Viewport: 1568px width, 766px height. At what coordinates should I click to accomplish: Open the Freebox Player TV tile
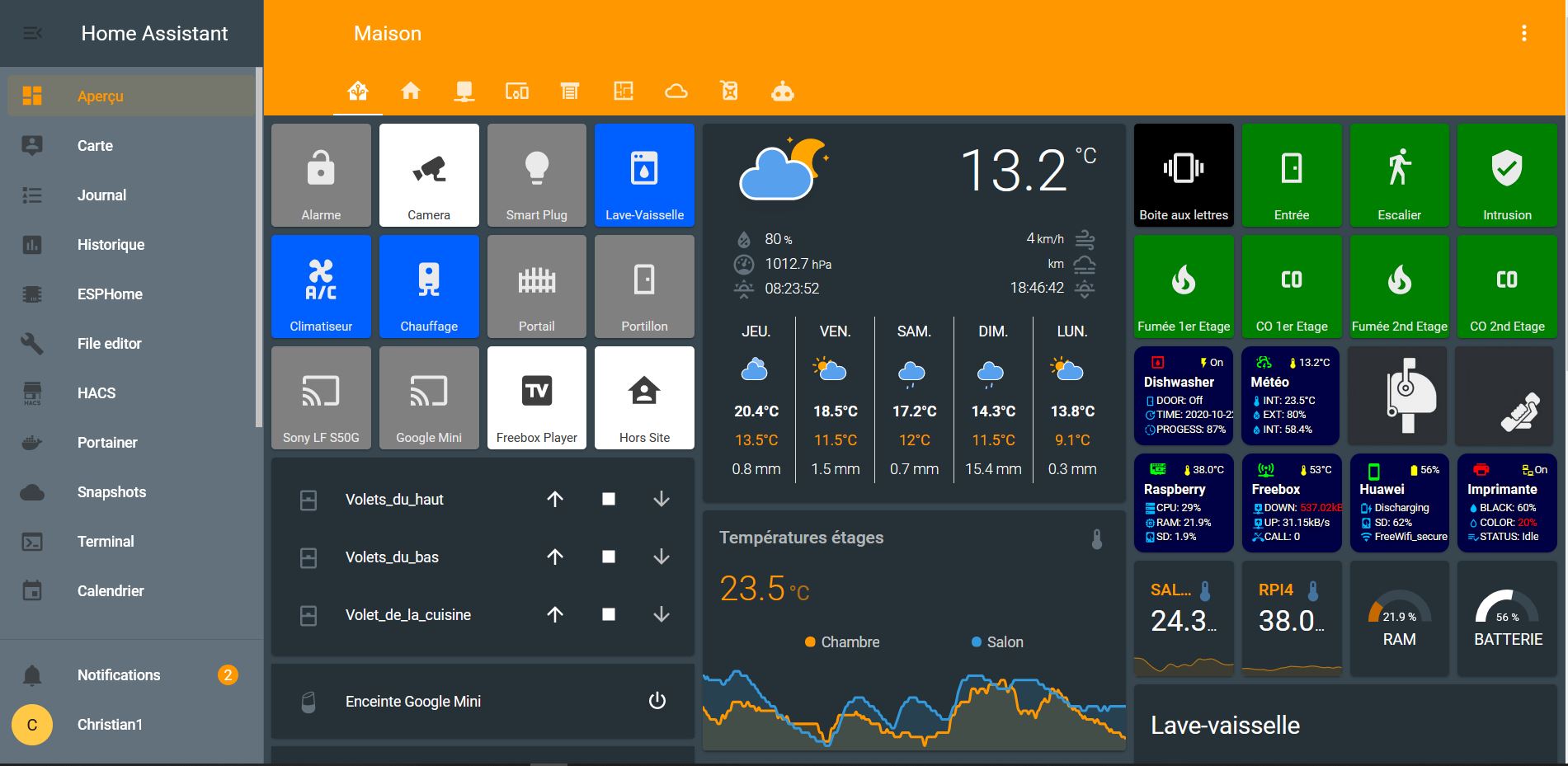(536, 397)
